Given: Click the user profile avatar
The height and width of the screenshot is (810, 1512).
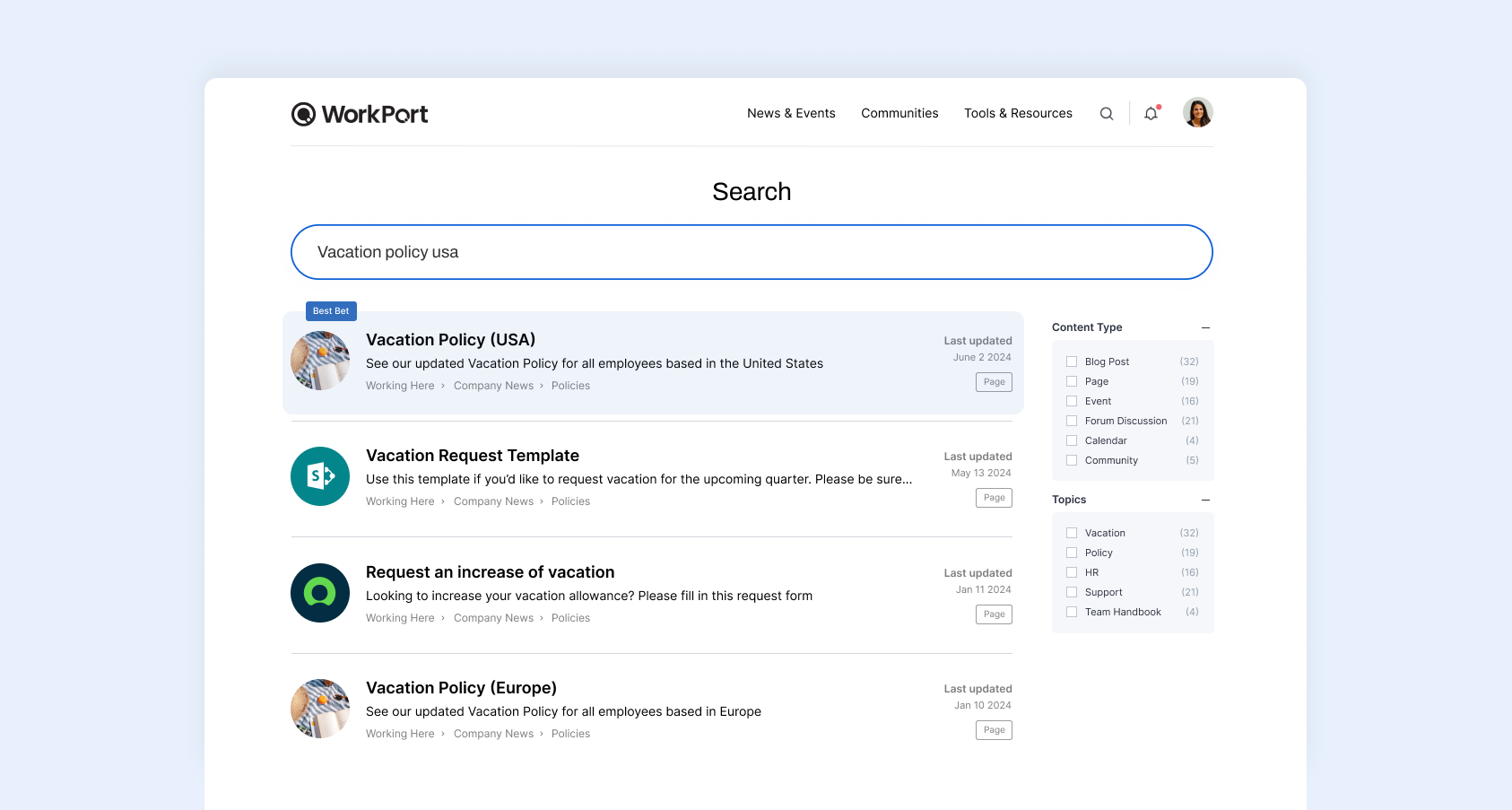Looking at the screenshot, I should [x=1197, y=111].
